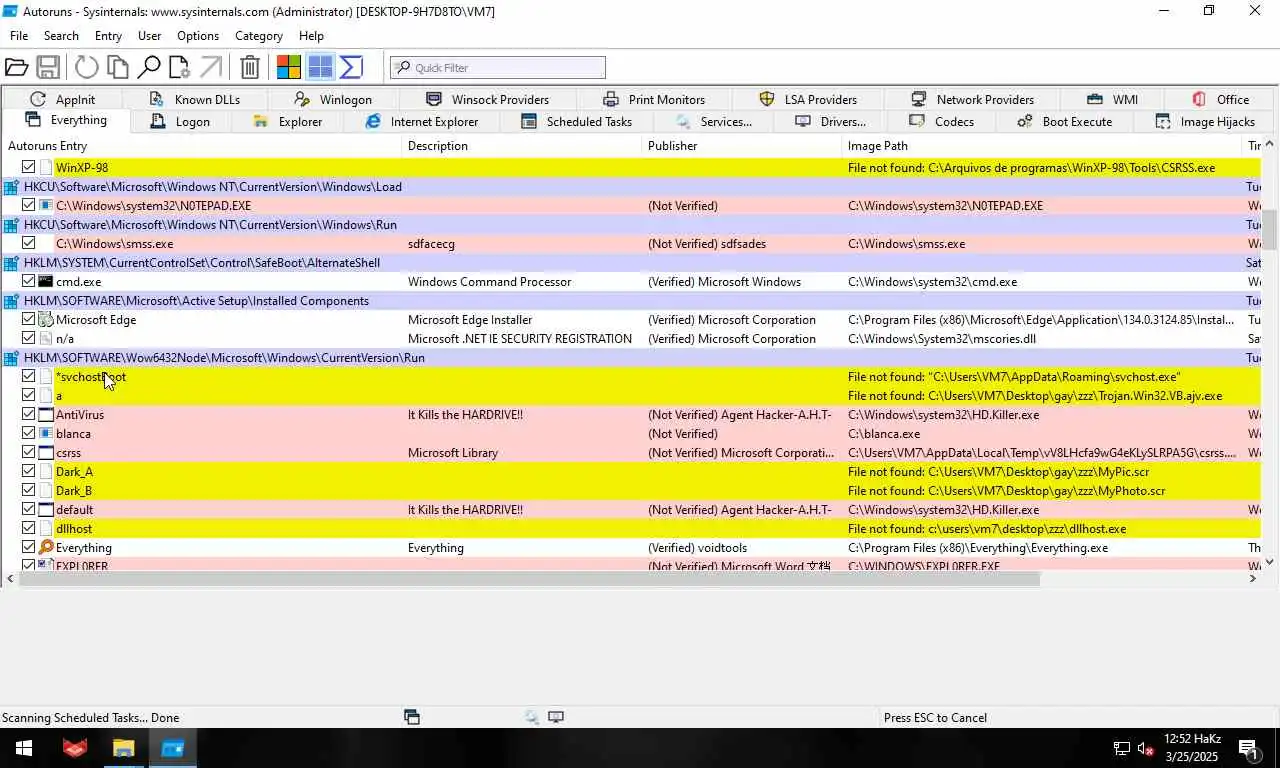
Task: Uncheck the WinXP-98 entry checkbox
Action: (29, 167)
